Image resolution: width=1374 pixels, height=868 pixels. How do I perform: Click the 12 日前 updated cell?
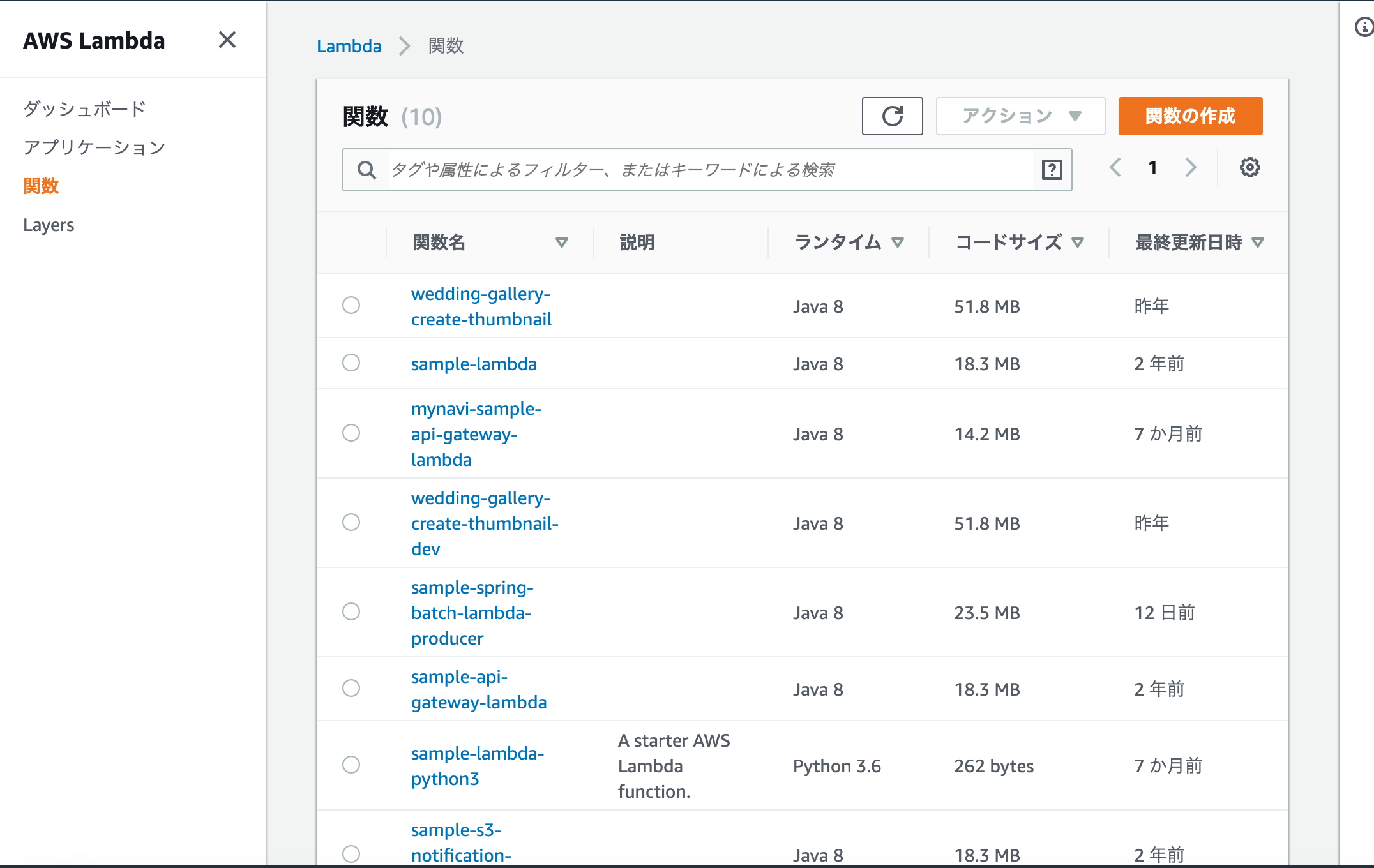point(1165,613)
